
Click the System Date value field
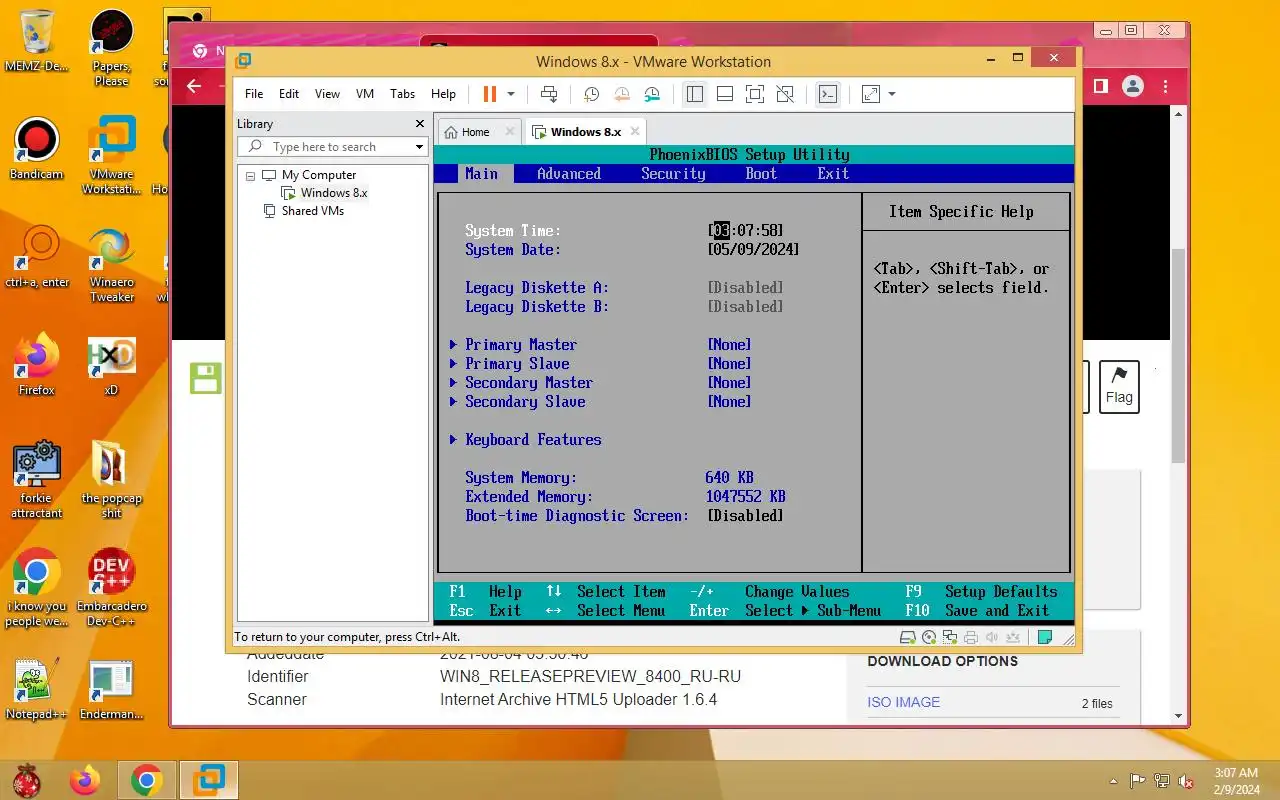[x=754, y=250]
